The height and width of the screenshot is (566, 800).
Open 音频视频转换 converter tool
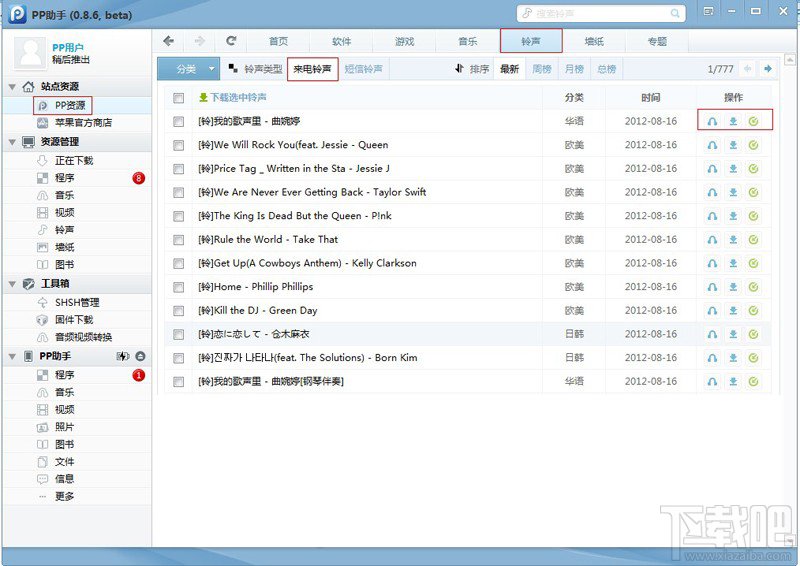click(x=83, y=337)
